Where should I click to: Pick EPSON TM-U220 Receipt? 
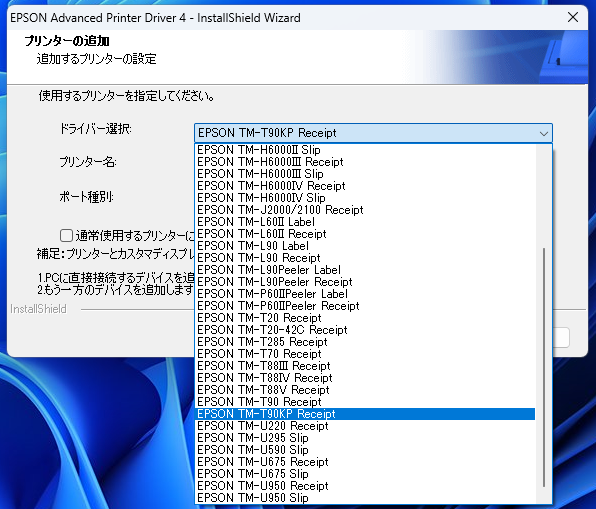pyautogui.click(x=365, y=426)
